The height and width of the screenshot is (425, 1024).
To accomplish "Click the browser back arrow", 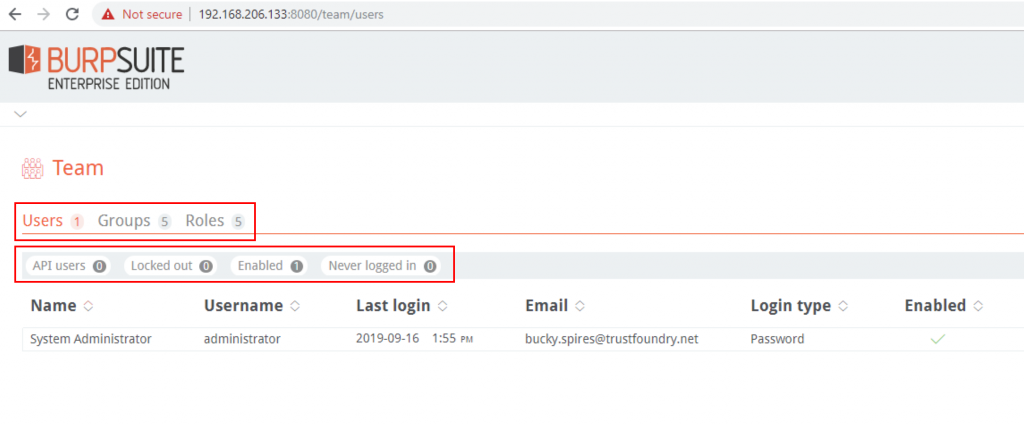I will coord(15,15).
